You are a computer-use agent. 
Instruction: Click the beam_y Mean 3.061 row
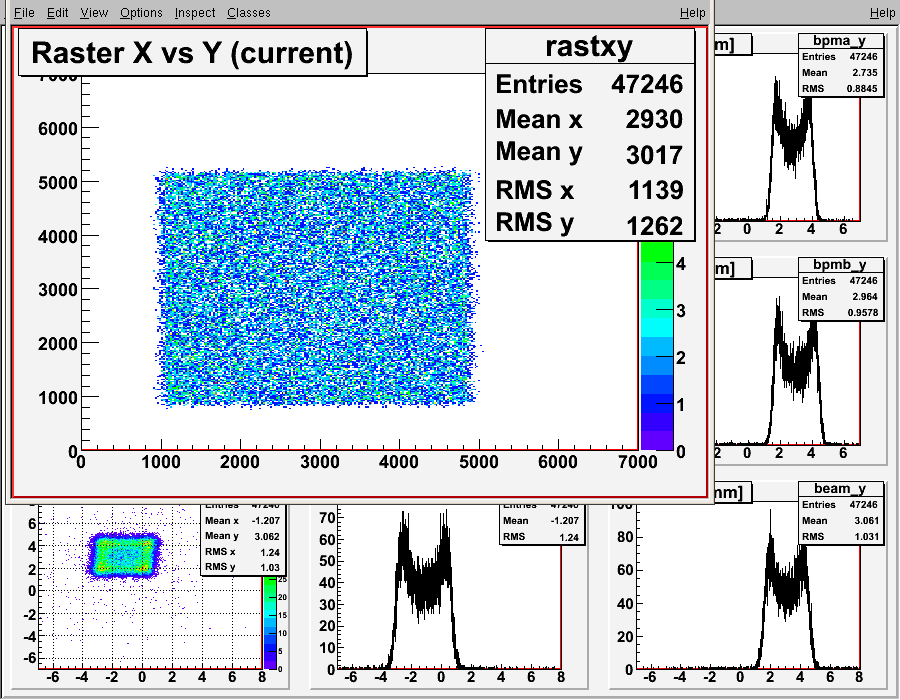click(840, 520)
